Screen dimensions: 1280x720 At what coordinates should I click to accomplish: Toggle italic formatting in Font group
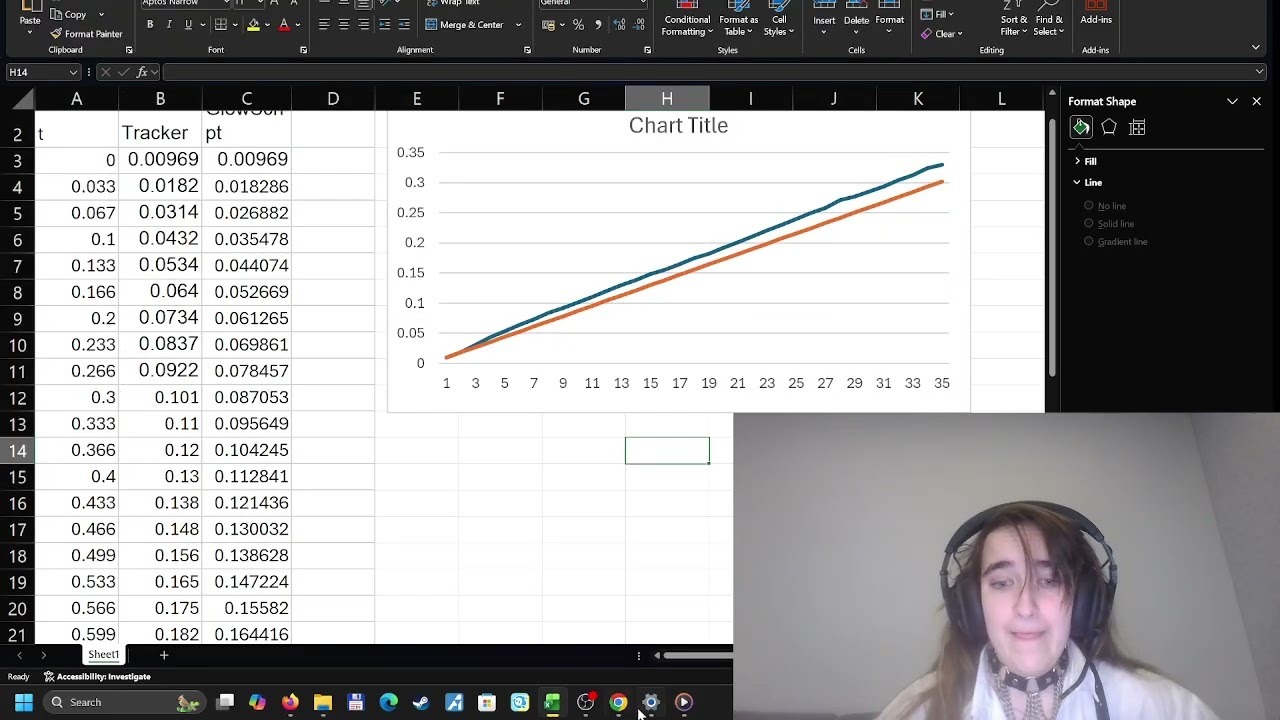[x=168, y=24]
